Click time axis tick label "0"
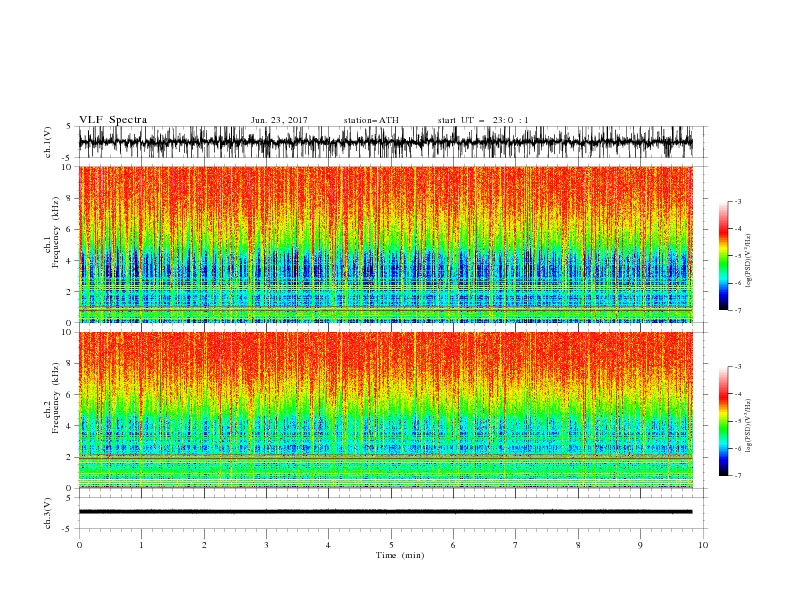 pyautogui.click(x=79, y=545)
